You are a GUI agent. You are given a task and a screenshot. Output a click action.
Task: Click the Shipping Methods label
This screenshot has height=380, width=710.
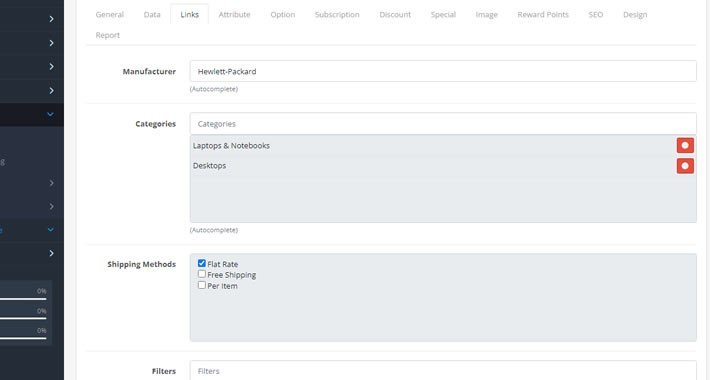(x=141, y=264)
